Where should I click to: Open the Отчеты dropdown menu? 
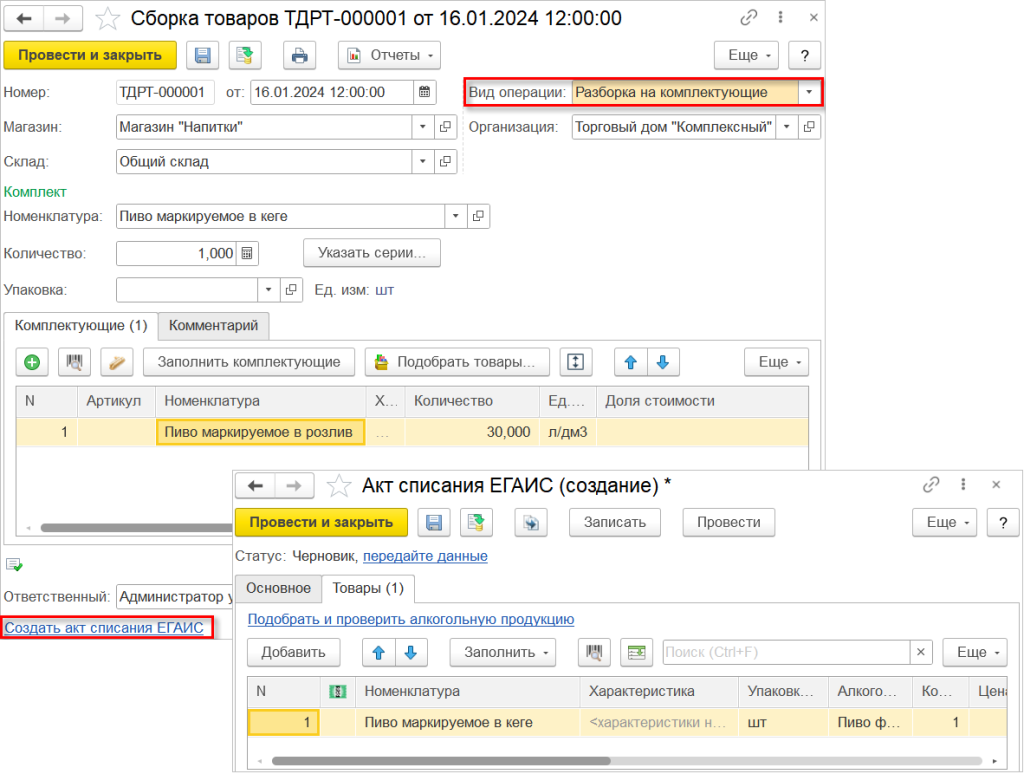[x=389, y=56]
